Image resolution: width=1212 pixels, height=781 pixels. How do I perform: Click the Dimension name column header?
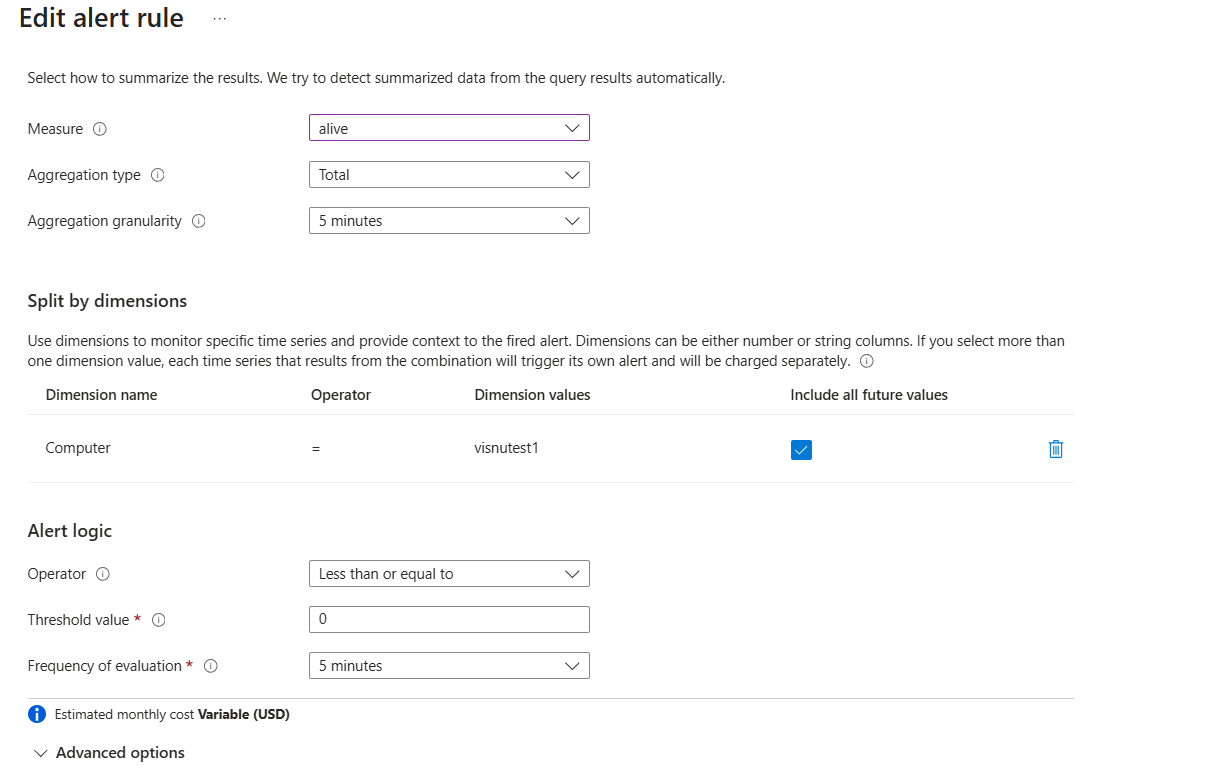(101, 395)
